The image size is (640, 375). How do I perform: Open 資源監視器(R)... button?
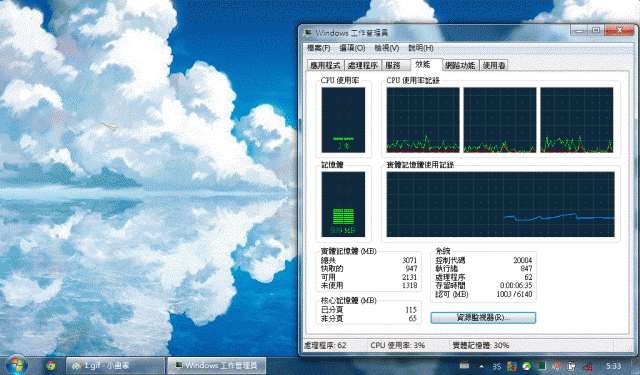[483, 317]
